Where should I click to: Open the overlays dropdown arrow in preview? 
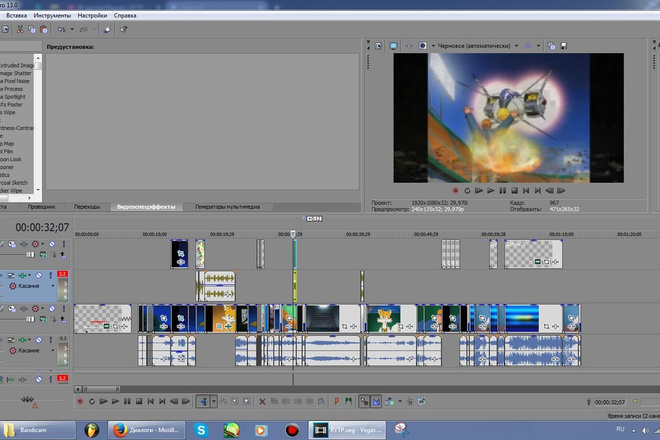tap(538, 46)
